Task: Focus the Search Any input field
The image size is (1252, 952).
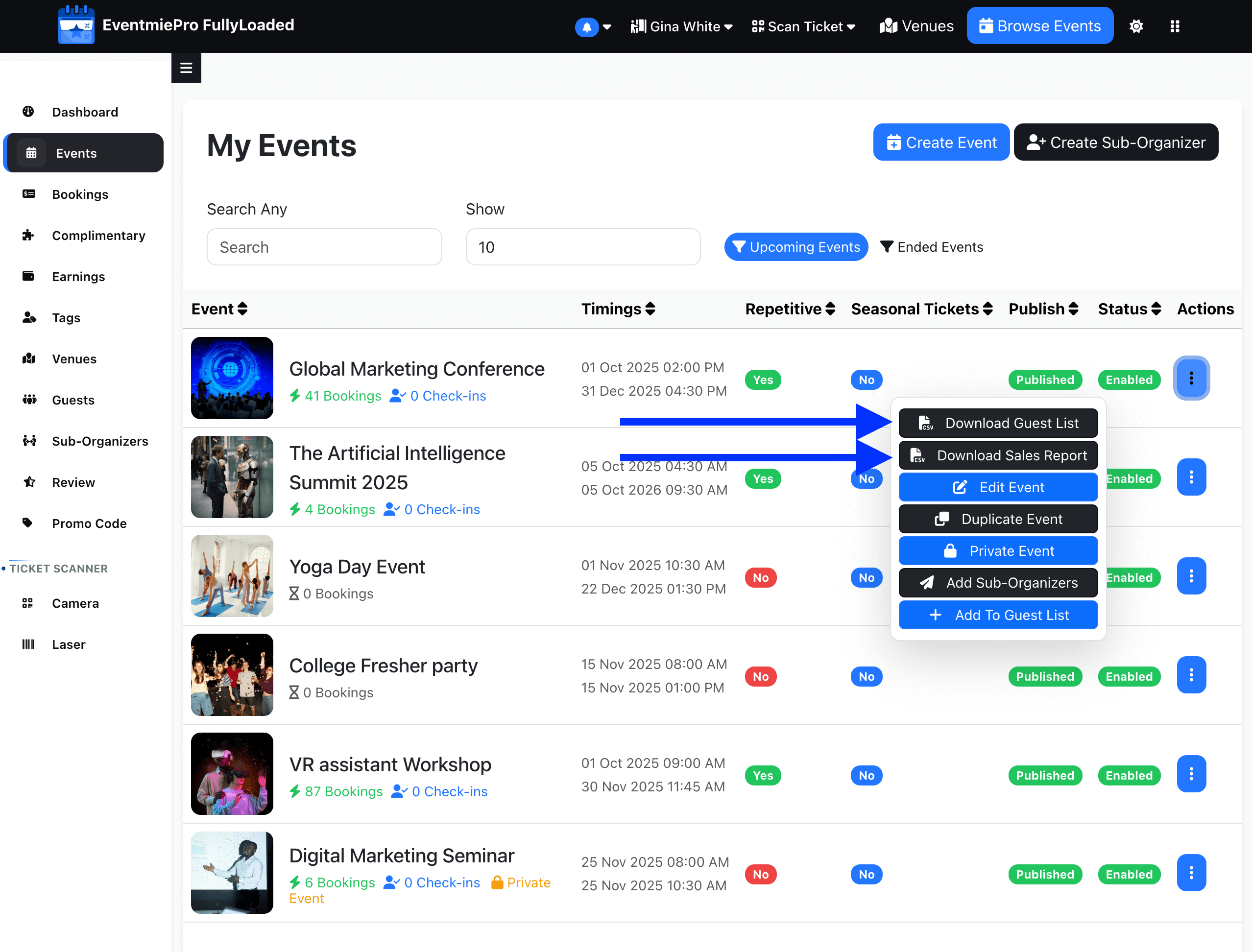Action: point(324,247)
